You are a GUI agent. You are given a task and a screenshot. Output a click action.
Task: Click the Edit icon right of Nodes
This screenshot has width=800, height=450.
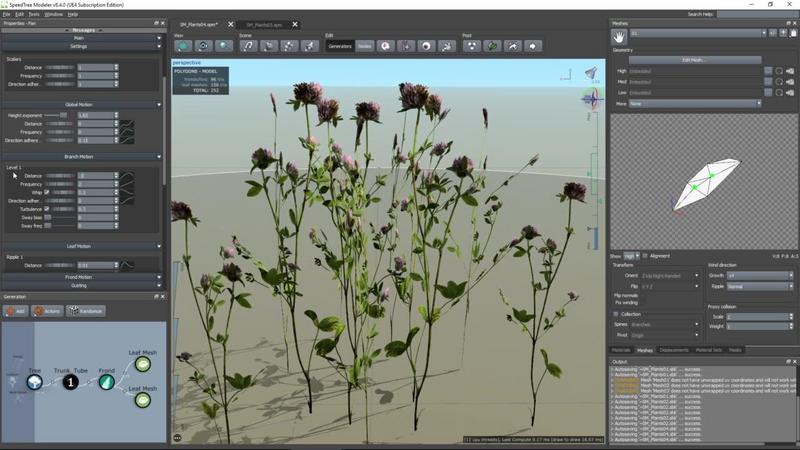coord(386,46)
